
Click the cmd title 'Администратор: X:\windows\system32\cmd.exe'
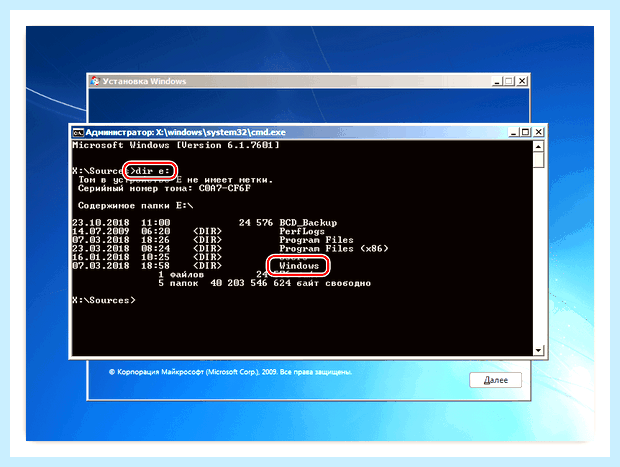click(x=185, y=132)
